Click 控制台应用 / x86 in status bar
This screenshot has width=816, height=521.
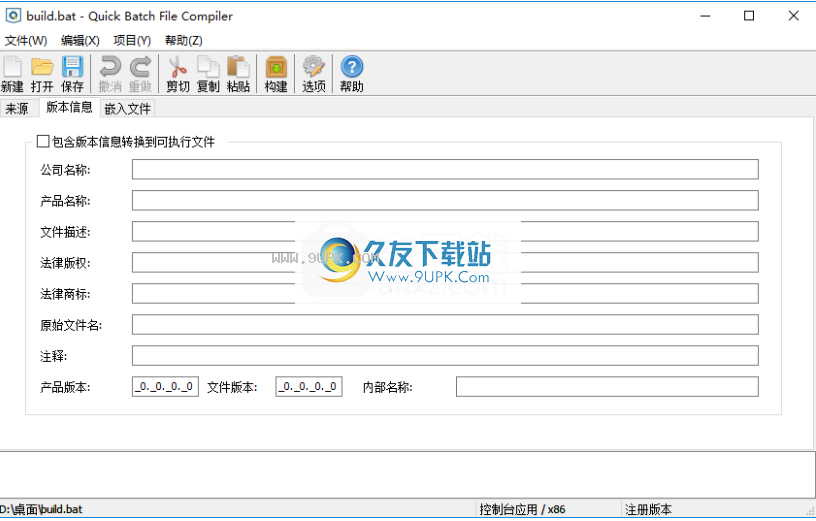[522, 509]
